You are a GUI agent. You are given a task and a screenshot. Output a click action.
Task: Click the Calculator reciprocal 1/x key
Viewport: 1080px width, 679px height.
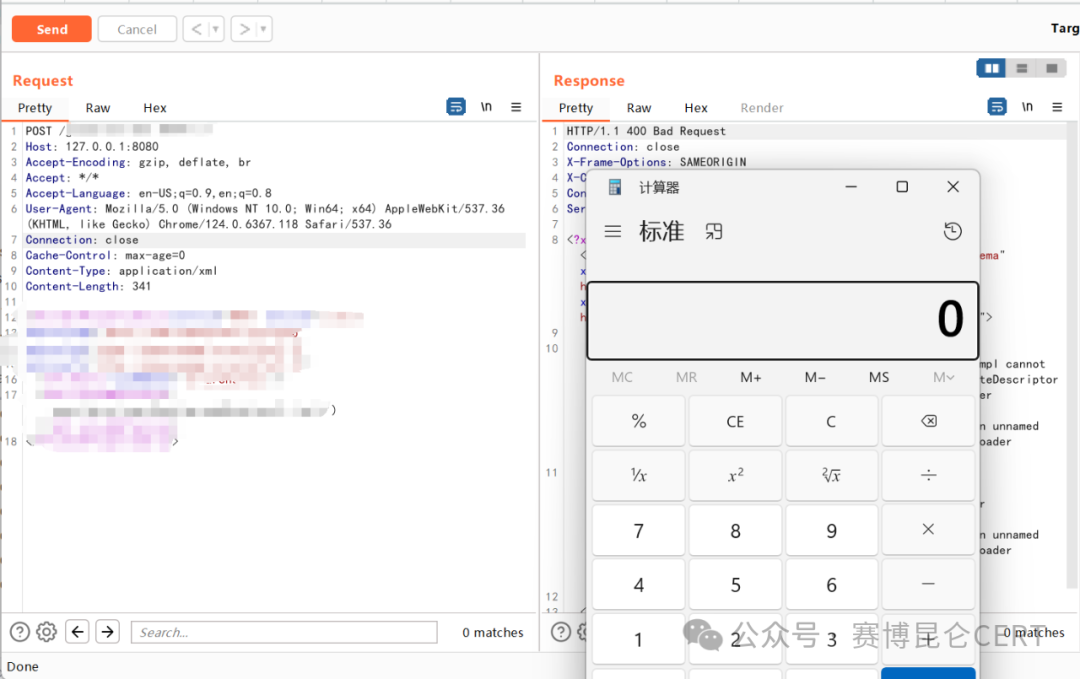(x=638, y=475)
